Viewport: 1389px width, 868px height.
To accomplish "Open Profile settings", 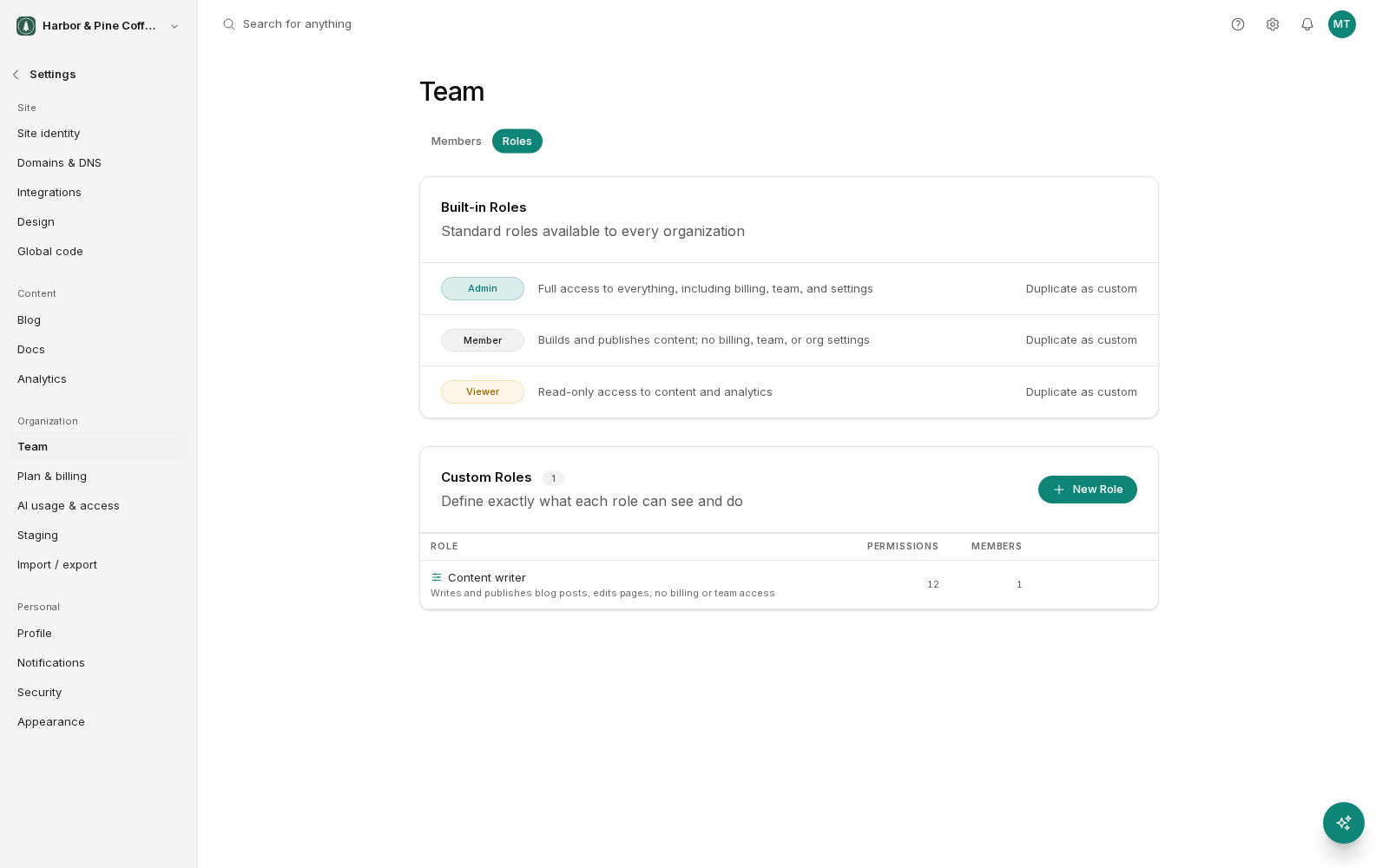I will [x=98, y=634].
